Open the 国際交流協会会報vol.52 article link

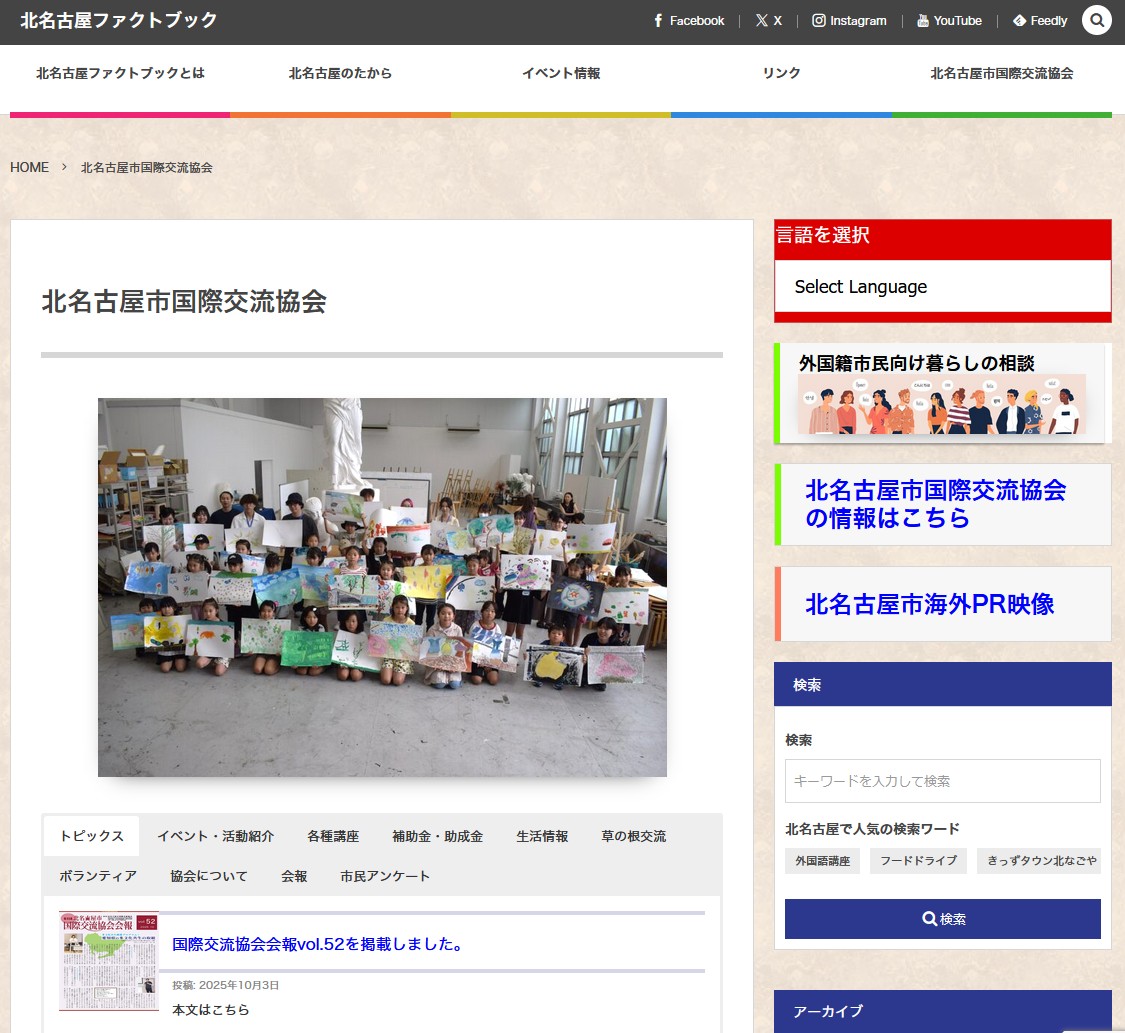pyautogui.click(x=317, y=944)
